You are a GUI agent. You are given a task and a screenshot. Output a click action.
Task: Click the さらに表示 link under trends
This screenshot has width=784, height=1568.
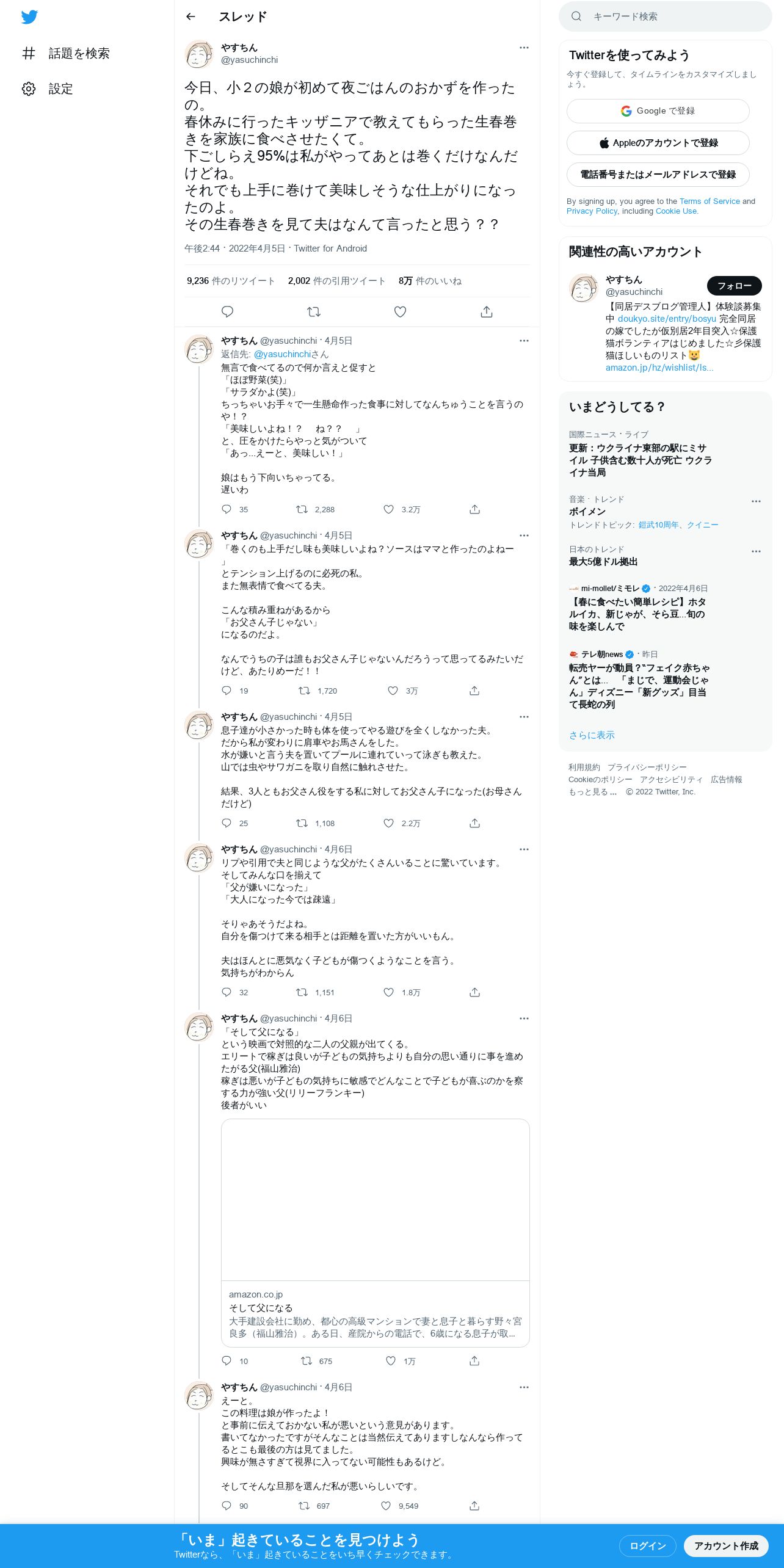(592, 735)
